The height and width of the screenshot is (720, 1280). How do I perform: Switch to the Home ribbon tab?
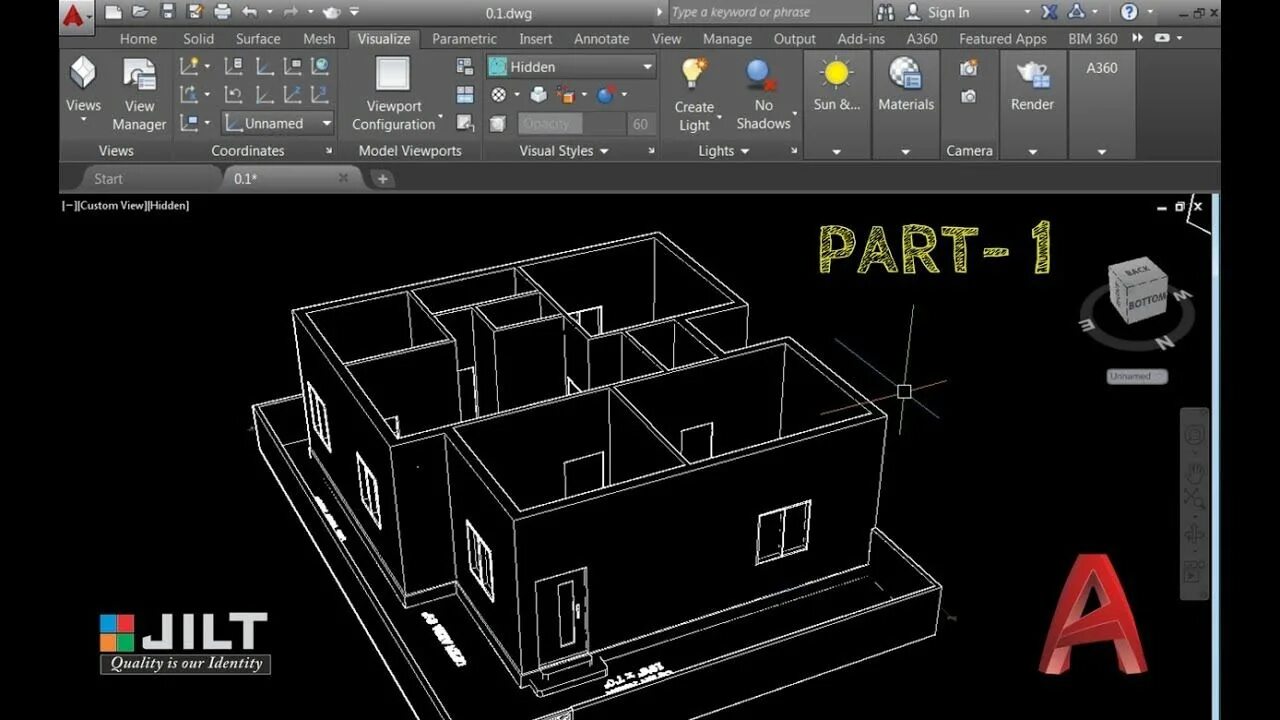138,39
